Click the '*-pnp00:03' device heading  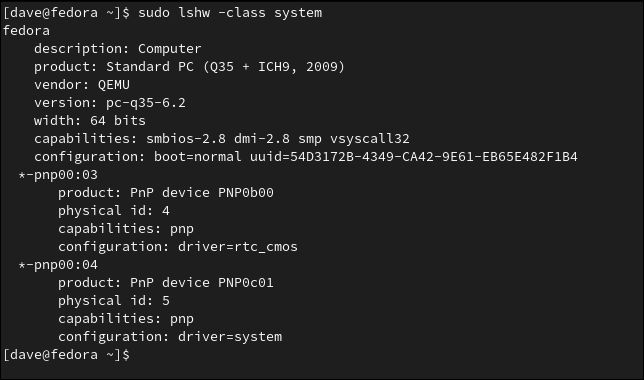(x=58, y=175)
